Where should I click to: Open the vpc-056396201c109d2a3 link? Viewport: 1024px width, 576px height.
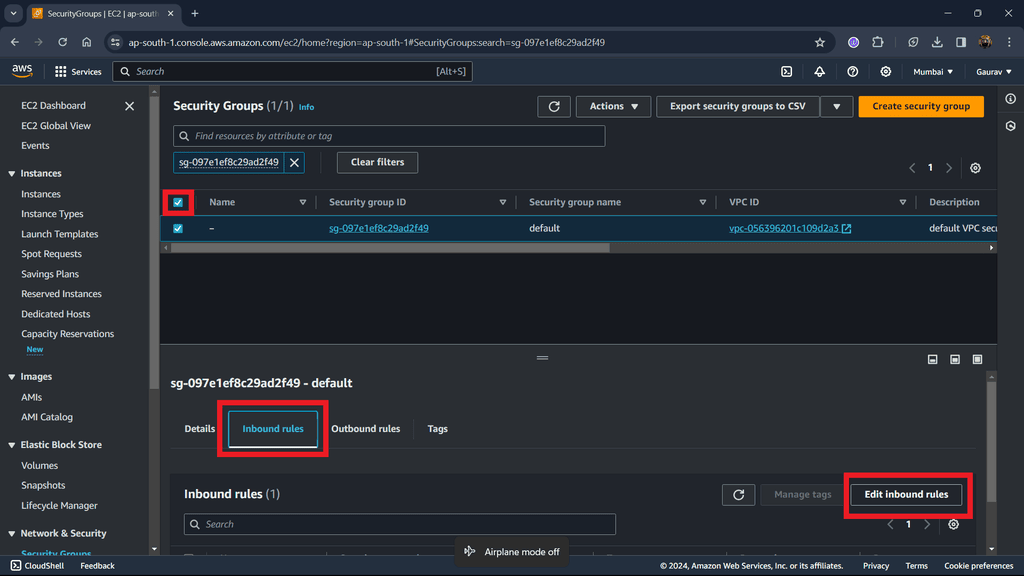784,229
